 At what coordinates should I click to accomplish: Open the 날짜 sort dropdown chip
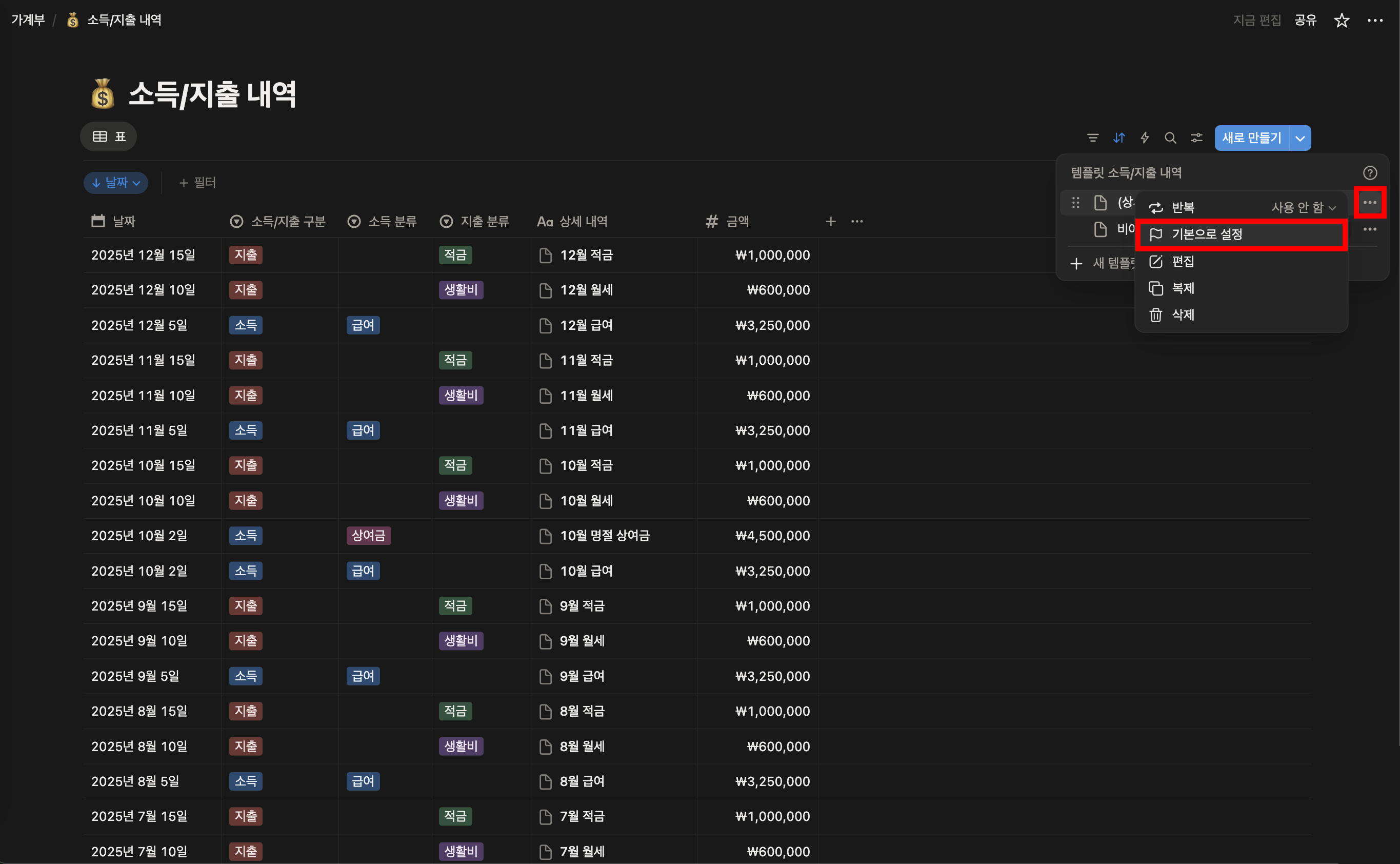coord(116,183)
